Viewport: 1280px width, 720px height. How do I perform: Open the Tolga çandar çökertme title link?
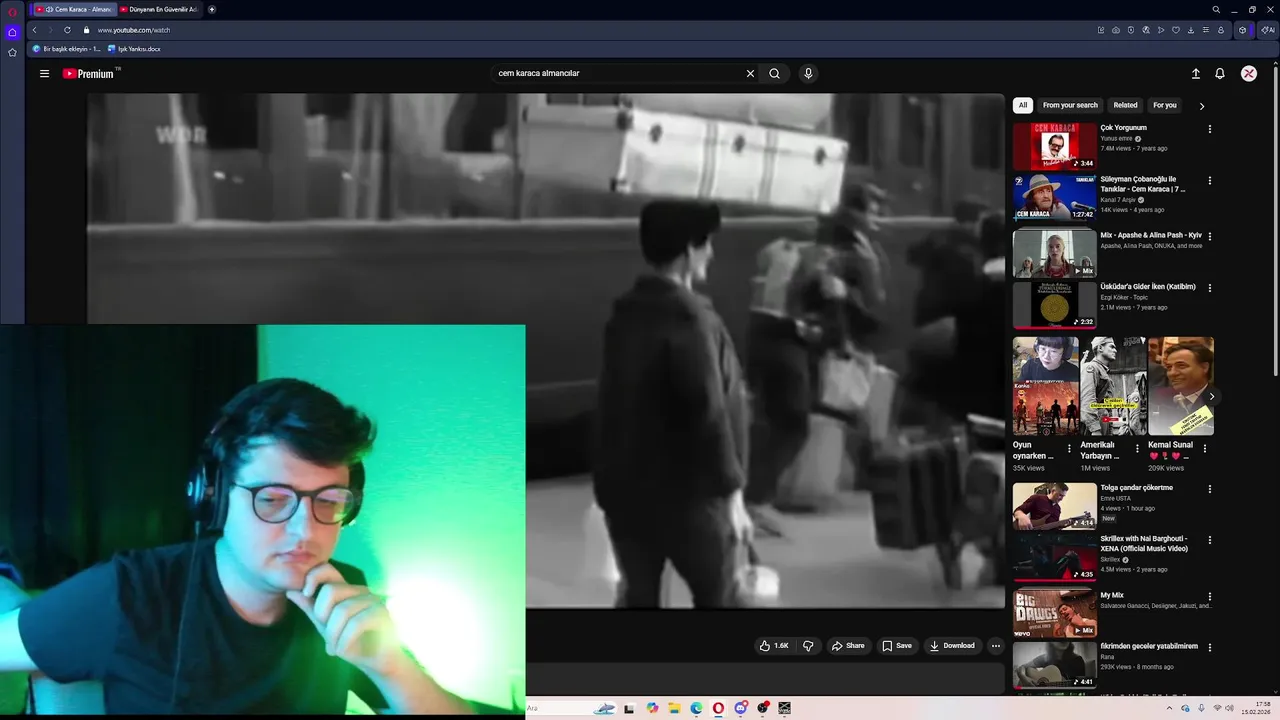(1137, 488)
